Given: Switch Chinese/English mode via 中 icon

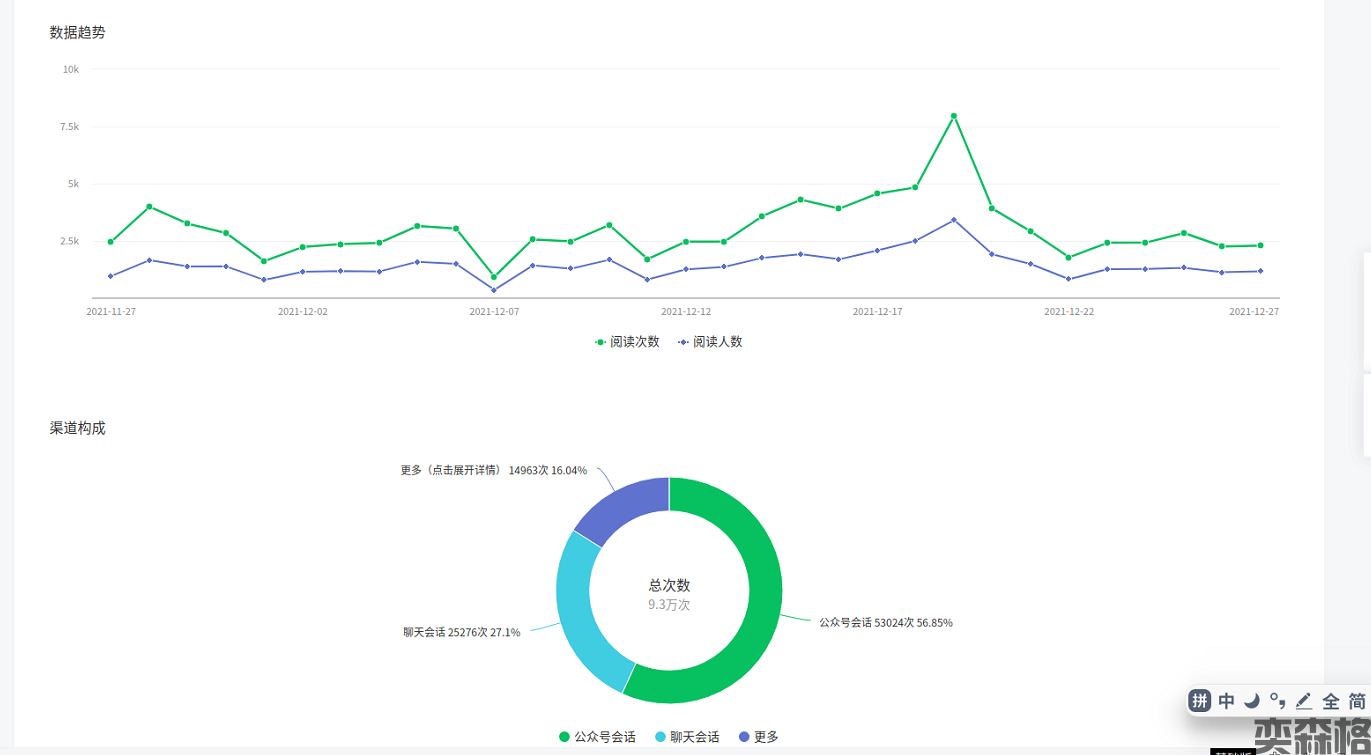Looking at the screenshot, I should point(1226,701).
